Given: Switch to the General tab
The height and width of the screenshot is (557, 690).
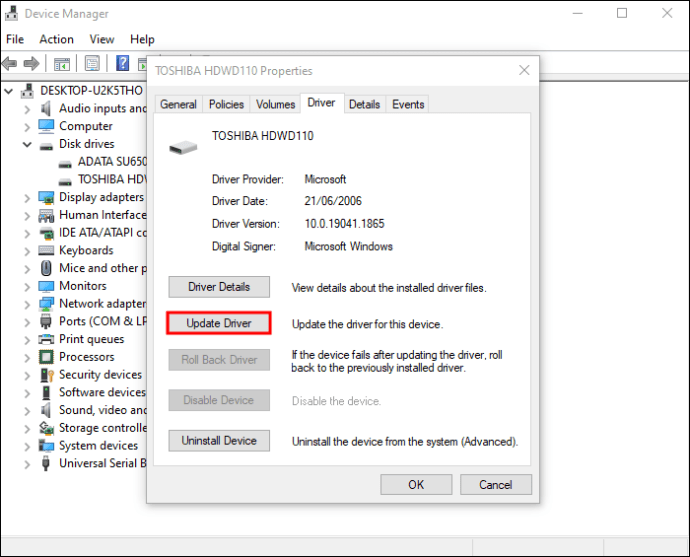Looking at the screenshot, I should tap(178, 104).
